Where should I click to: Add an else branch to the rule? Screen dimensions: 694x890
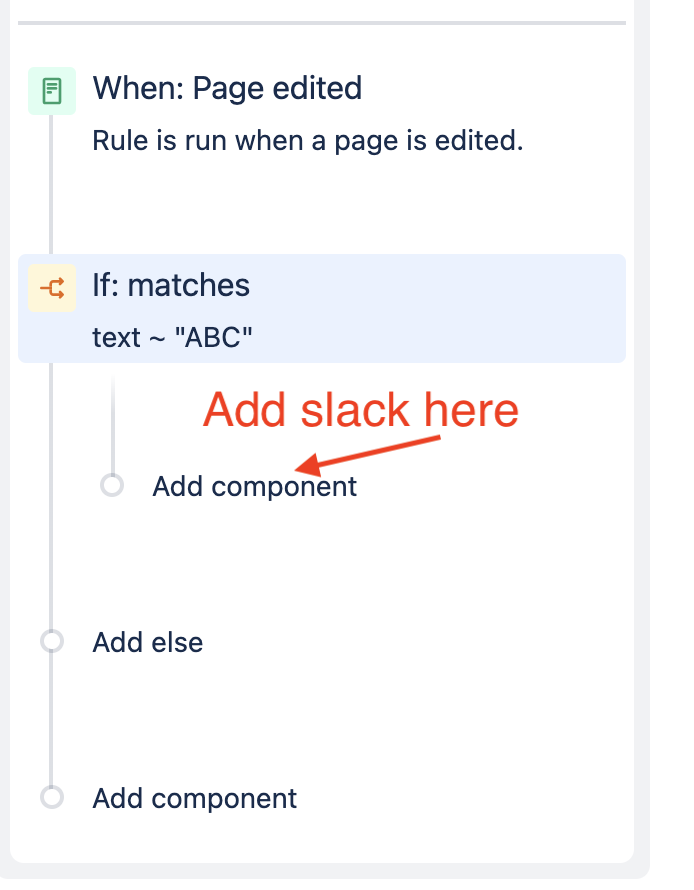coord(147,642)
